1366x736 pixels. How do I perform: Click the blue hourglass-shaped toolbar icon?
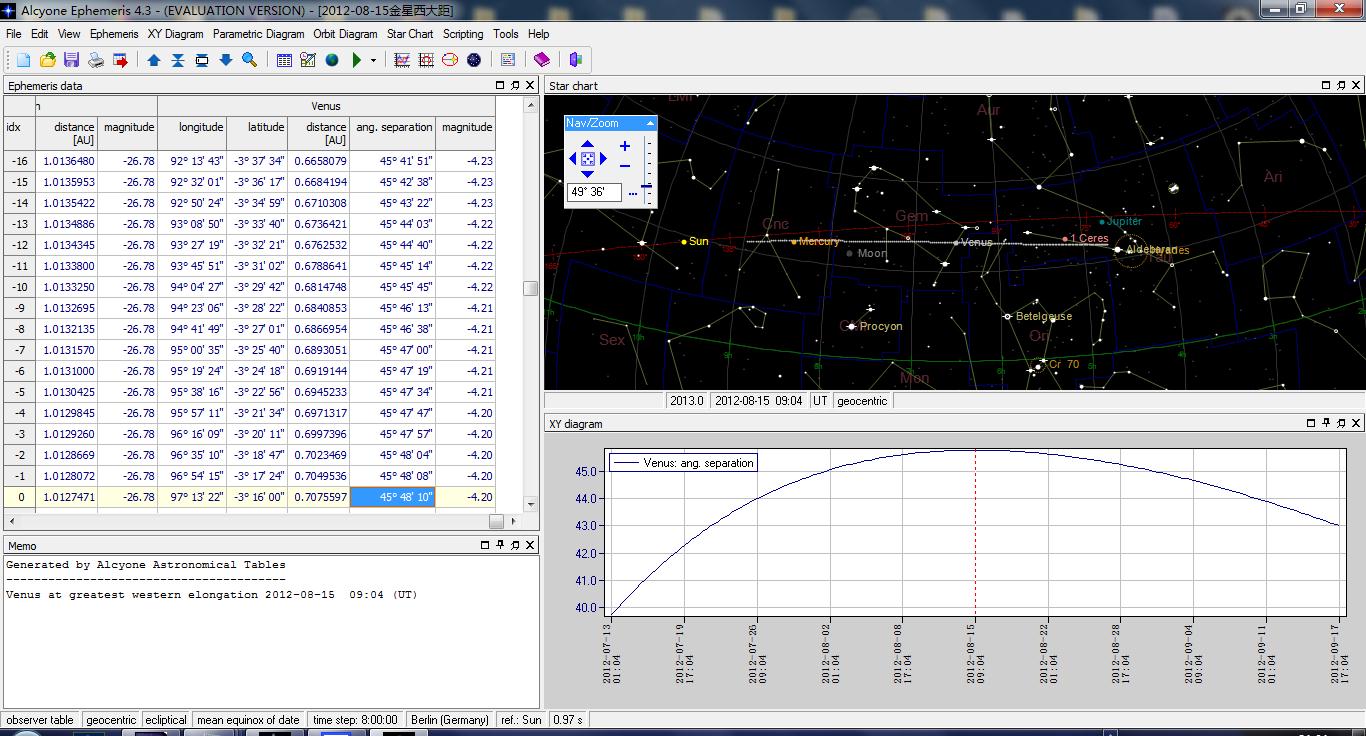tap(178, 60)
